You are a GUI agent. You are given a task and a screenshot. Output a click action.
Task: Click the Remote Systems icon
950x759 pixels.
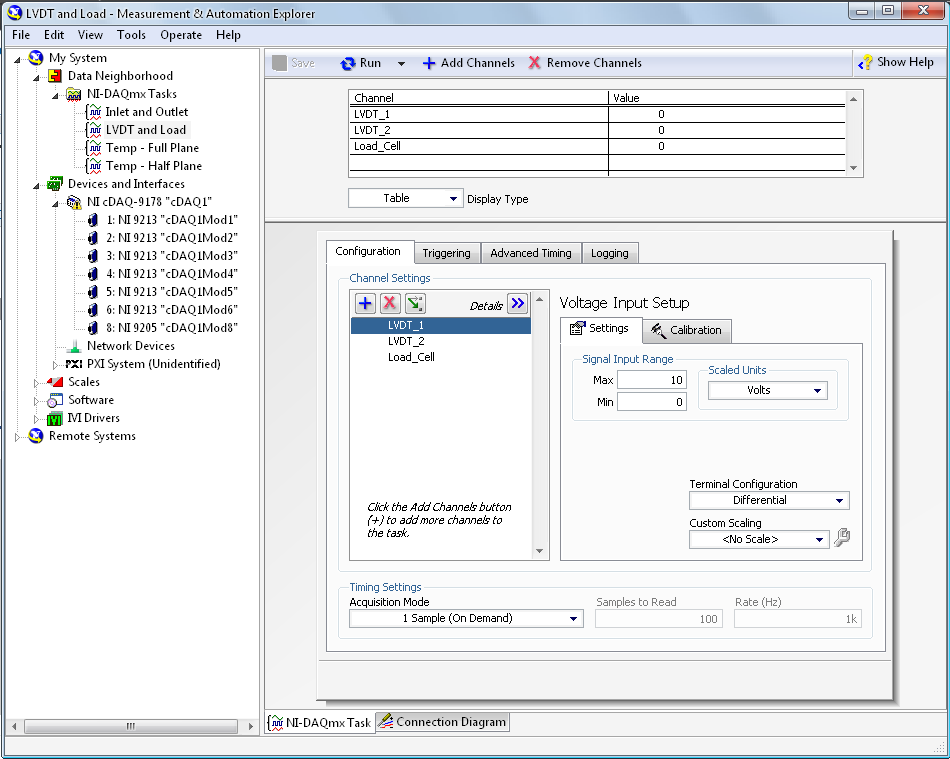click(x=36, y=436)
